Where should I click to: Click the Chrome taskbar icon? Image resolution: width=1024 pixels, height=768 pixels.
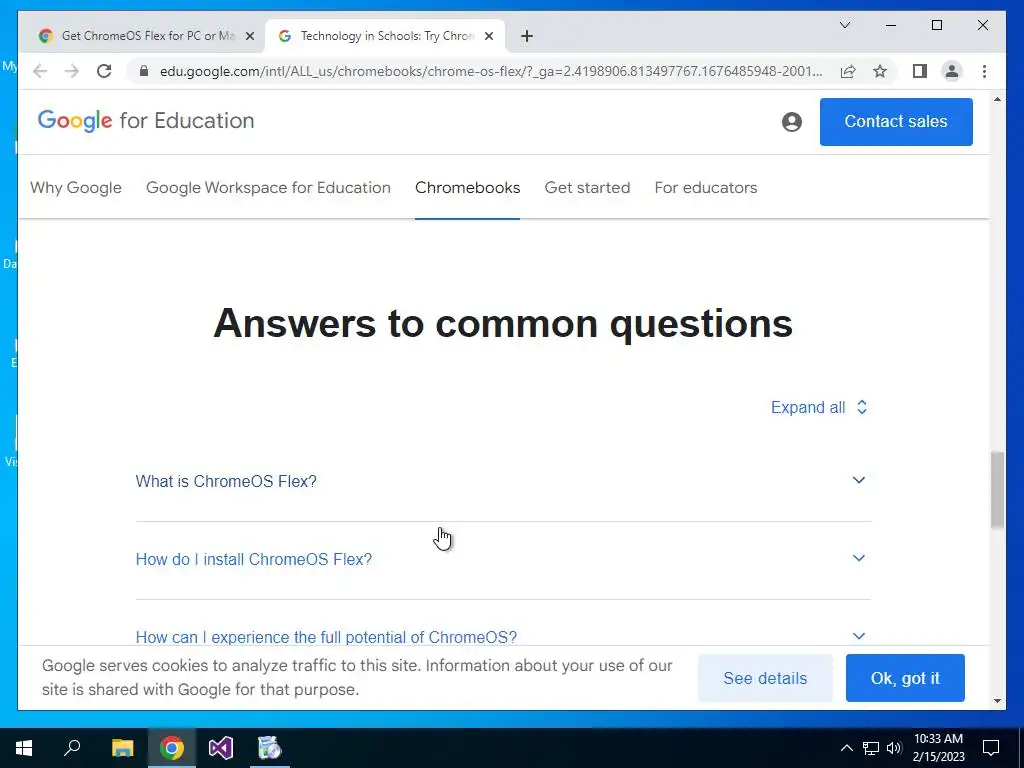click(172, 748)
